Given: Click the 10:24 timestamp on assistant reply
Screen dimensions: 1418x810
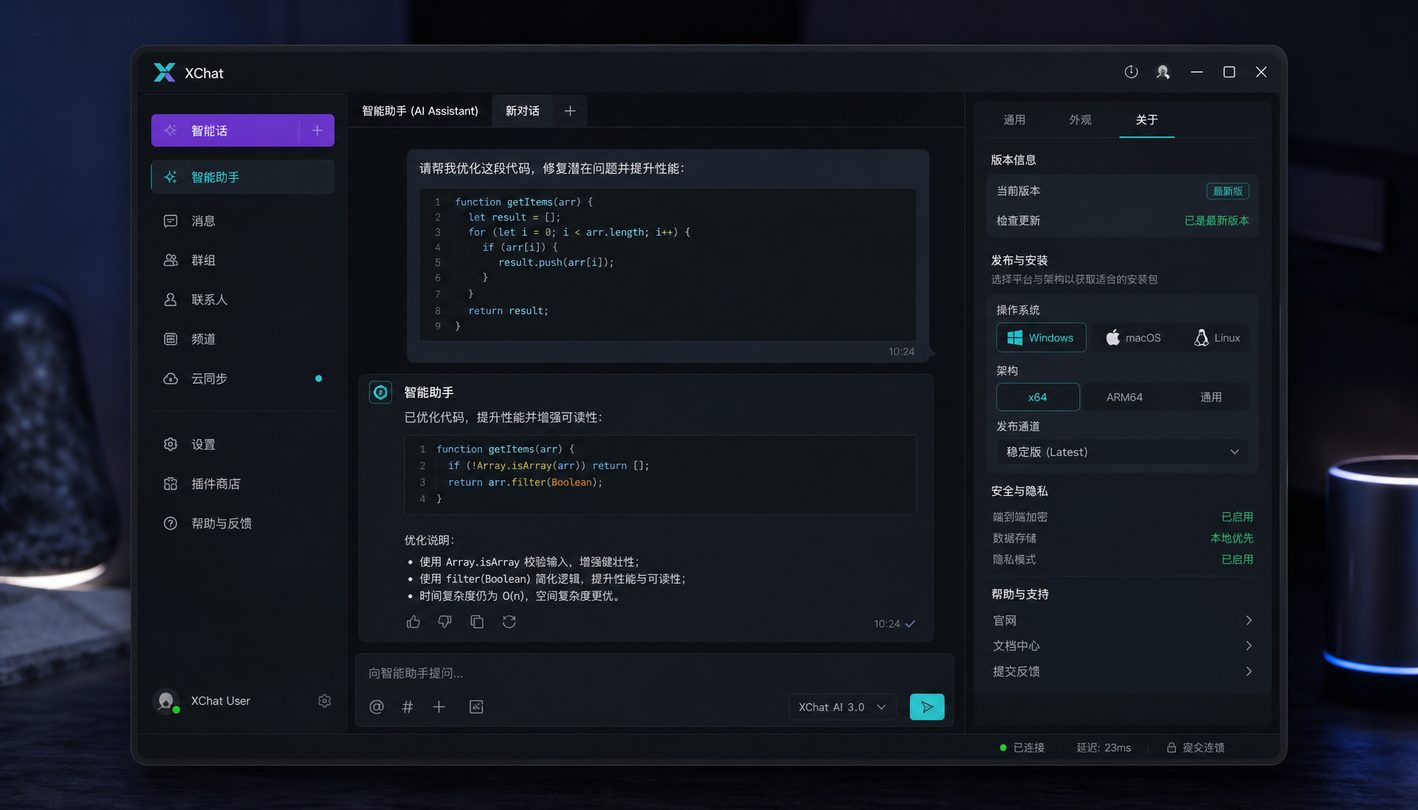Looking at the screenshot, I should click(x=887, y=624).
